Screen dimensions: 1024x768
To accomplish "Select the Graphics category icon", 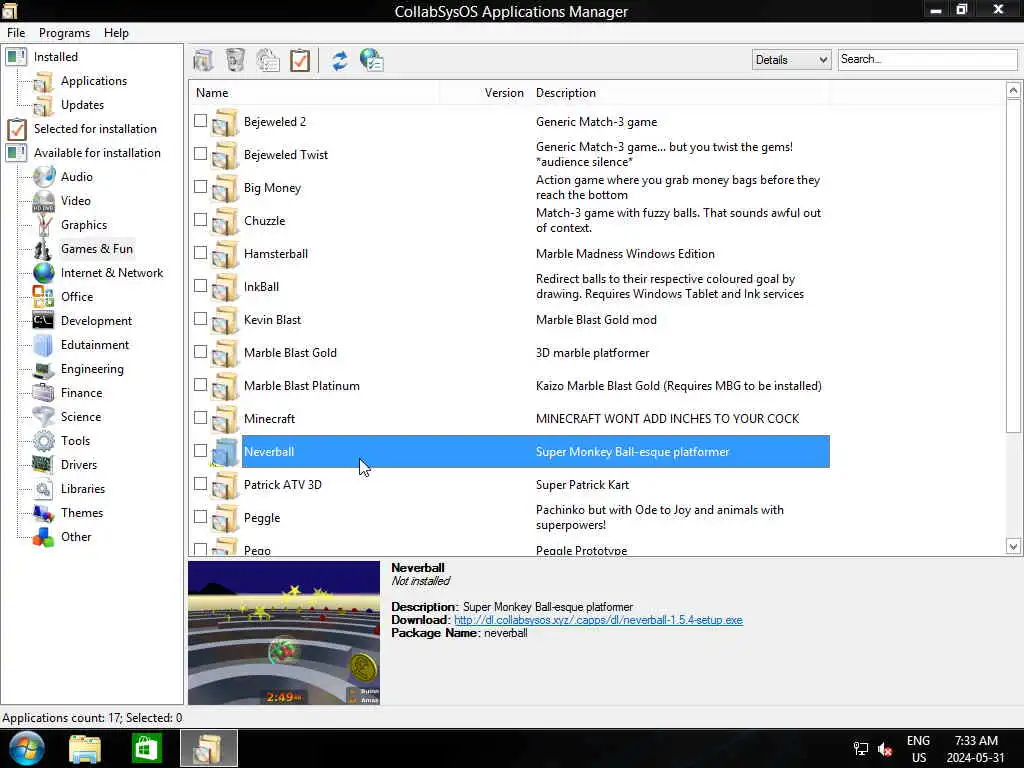I will coord(44,225).
